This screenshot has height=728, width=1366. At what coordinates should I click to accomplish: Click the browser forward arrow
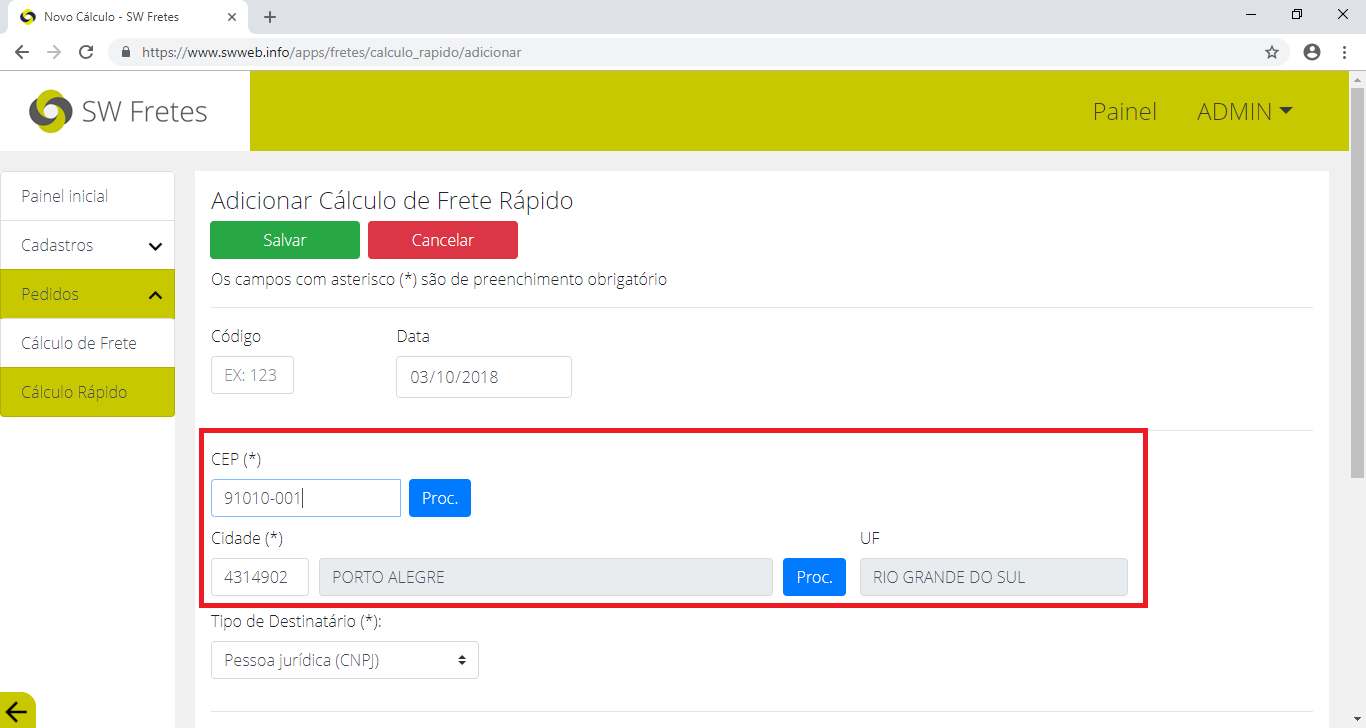coord(54,52)
